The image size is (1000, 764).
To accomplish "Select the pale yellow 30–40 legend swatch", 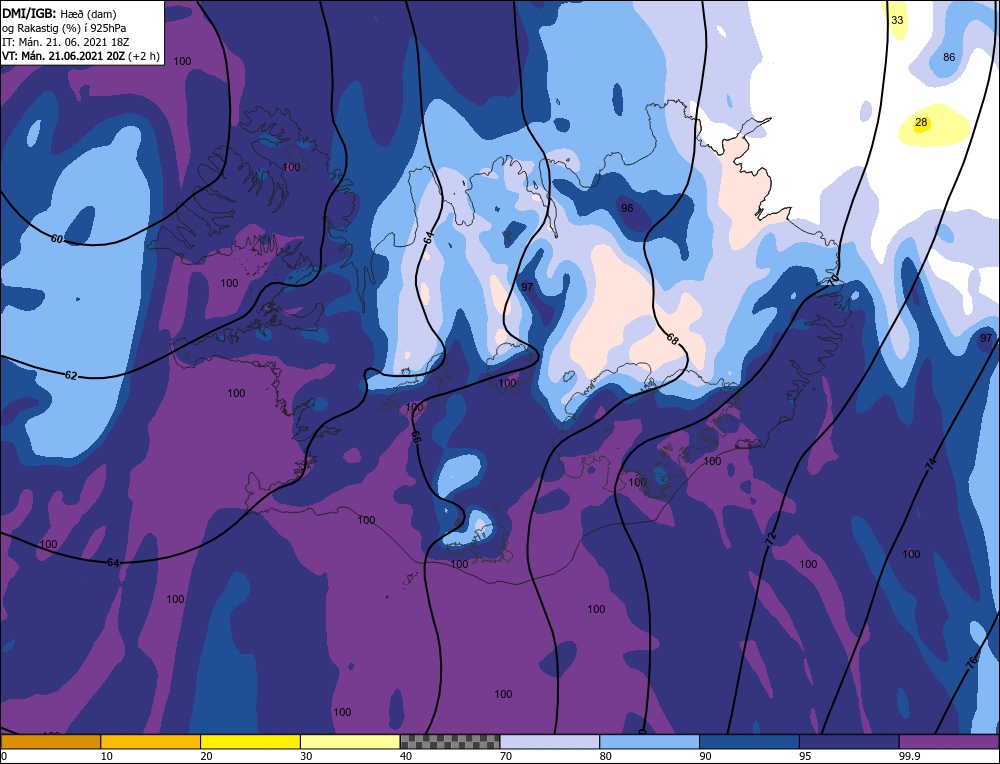I will (x=350, y=741).
